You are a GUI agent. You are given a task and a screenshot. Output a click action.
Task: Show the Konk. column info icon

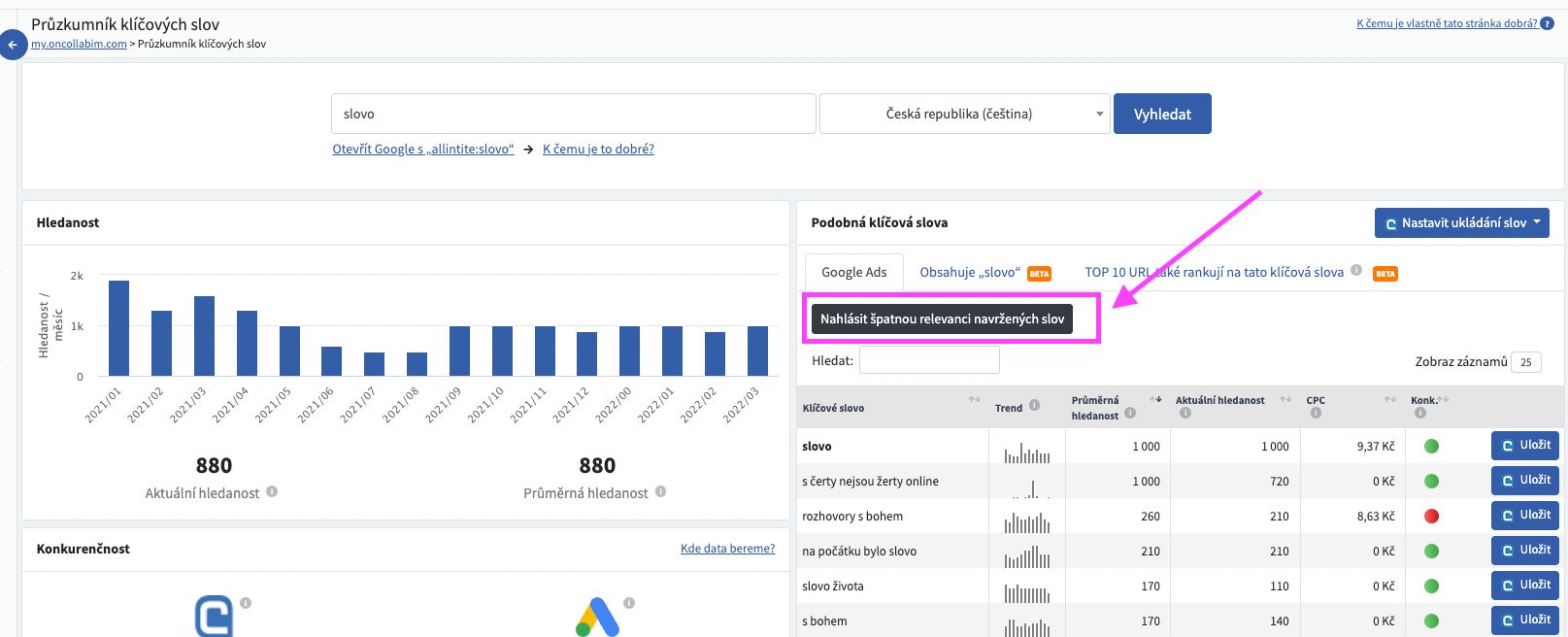[1420, 414]
